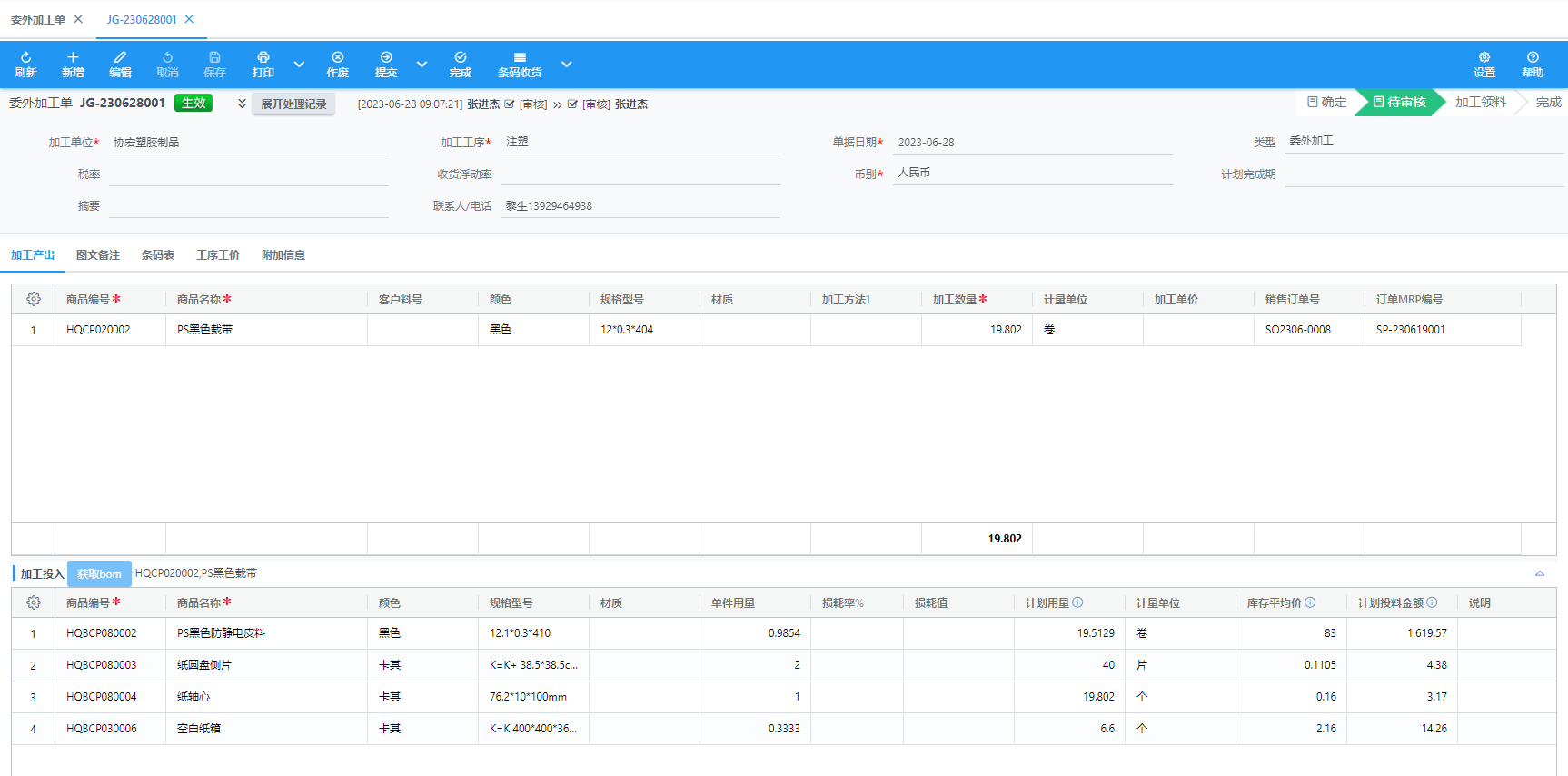Switch to the 条码表 tab
This screenshot has width=1568, height=776.
pos(158,255)
